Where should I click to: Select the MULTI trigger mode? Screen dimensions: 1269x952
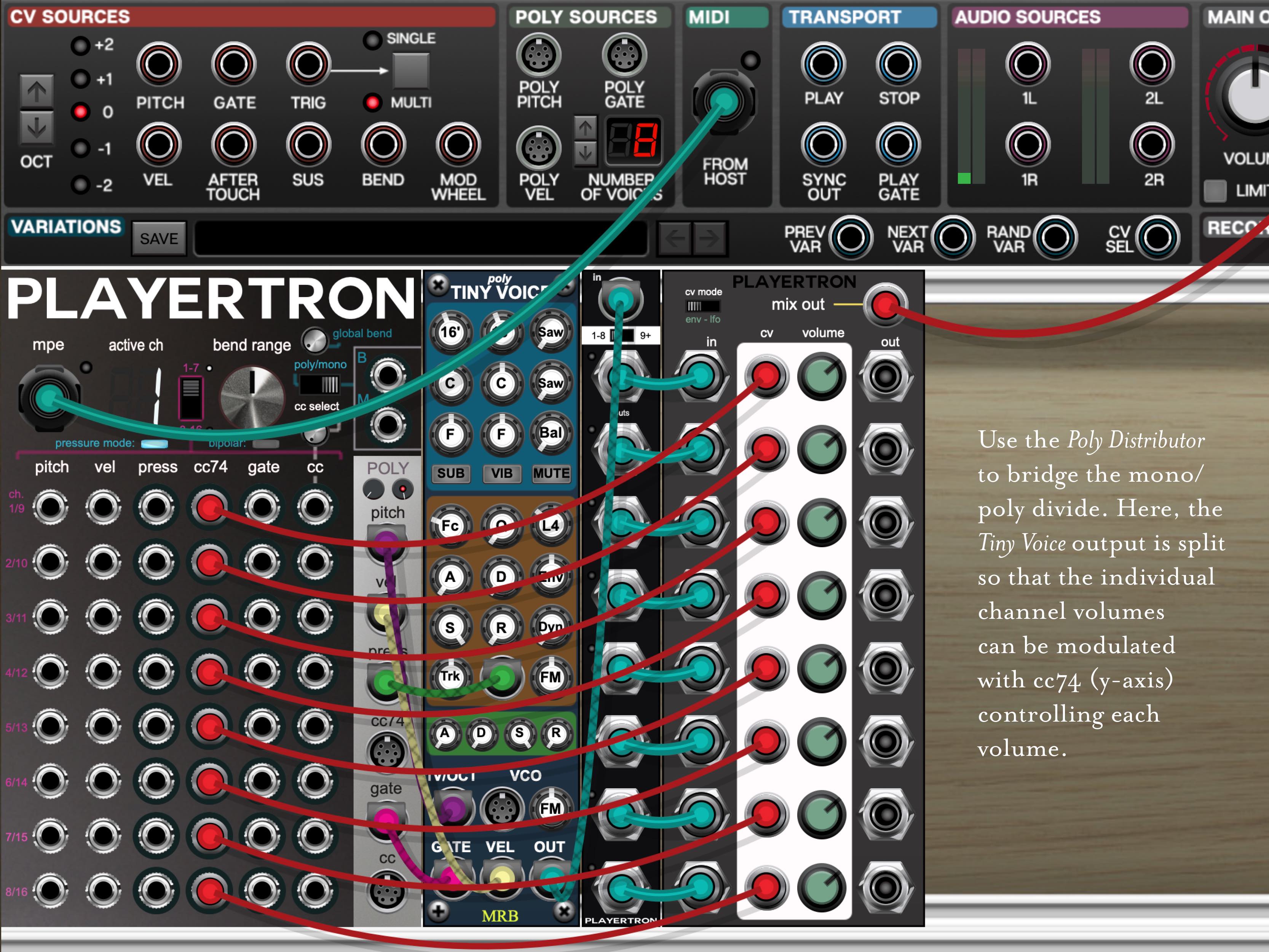tap(374, 103)
